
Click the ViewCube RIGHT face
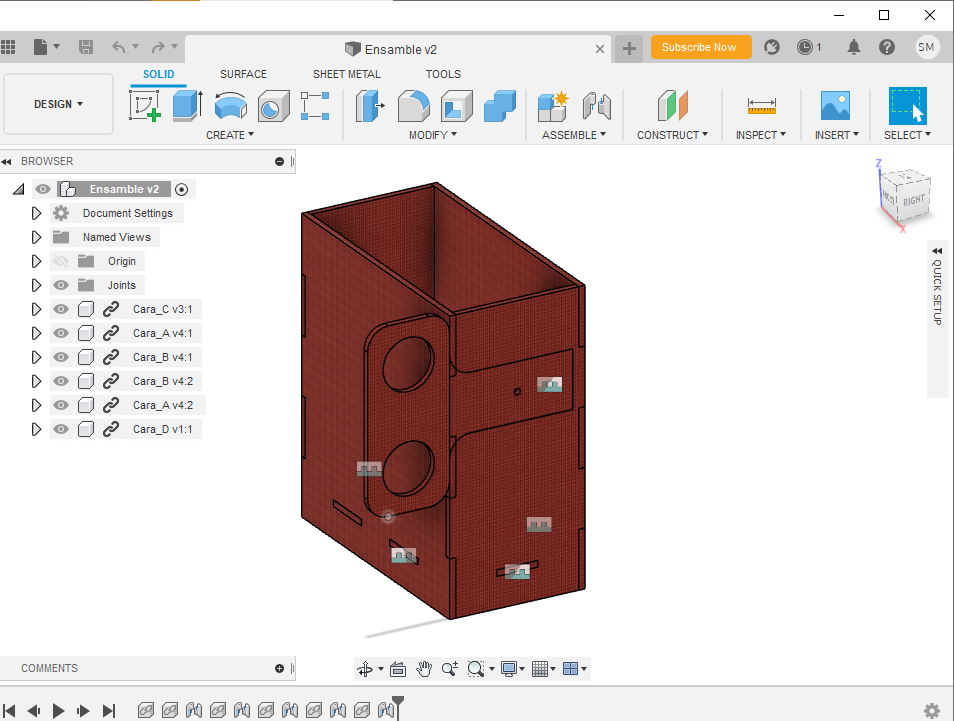pyautogui.click(x=913, y=201)
